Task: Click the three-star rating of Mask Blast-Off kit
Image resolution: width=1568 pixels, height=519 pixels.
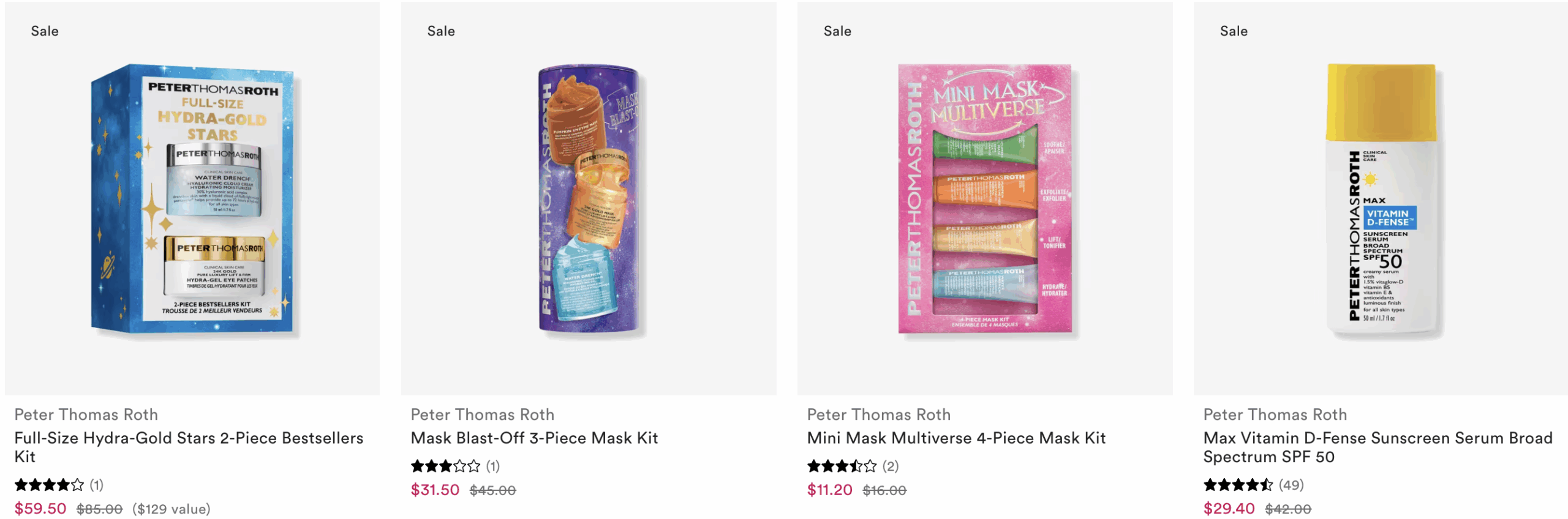Action: click(445, 466)
